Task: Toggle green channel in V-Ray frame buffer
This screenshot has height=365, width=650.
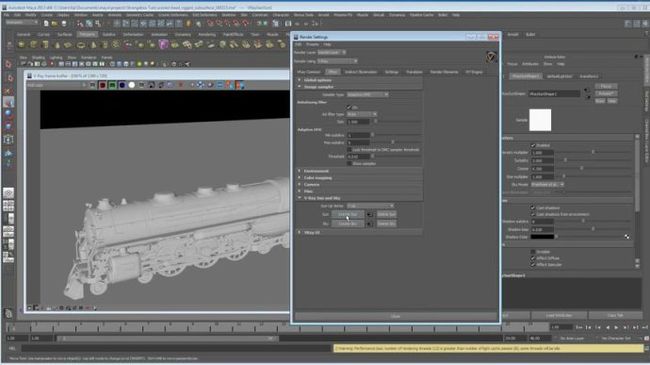Action: tap(112, 85)
